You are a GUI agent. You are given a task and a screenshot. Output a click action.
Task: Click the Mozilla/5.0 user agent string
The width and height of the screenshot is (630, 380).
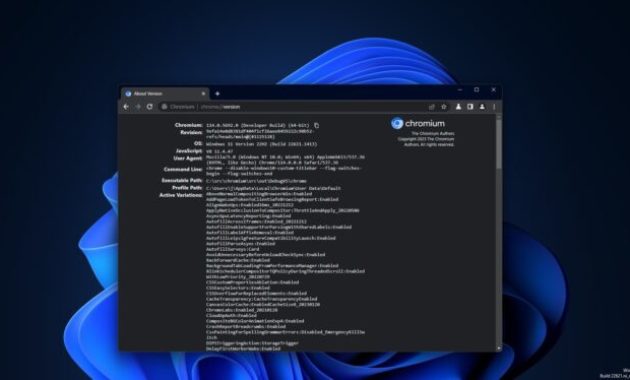click(x=285, y=160)
